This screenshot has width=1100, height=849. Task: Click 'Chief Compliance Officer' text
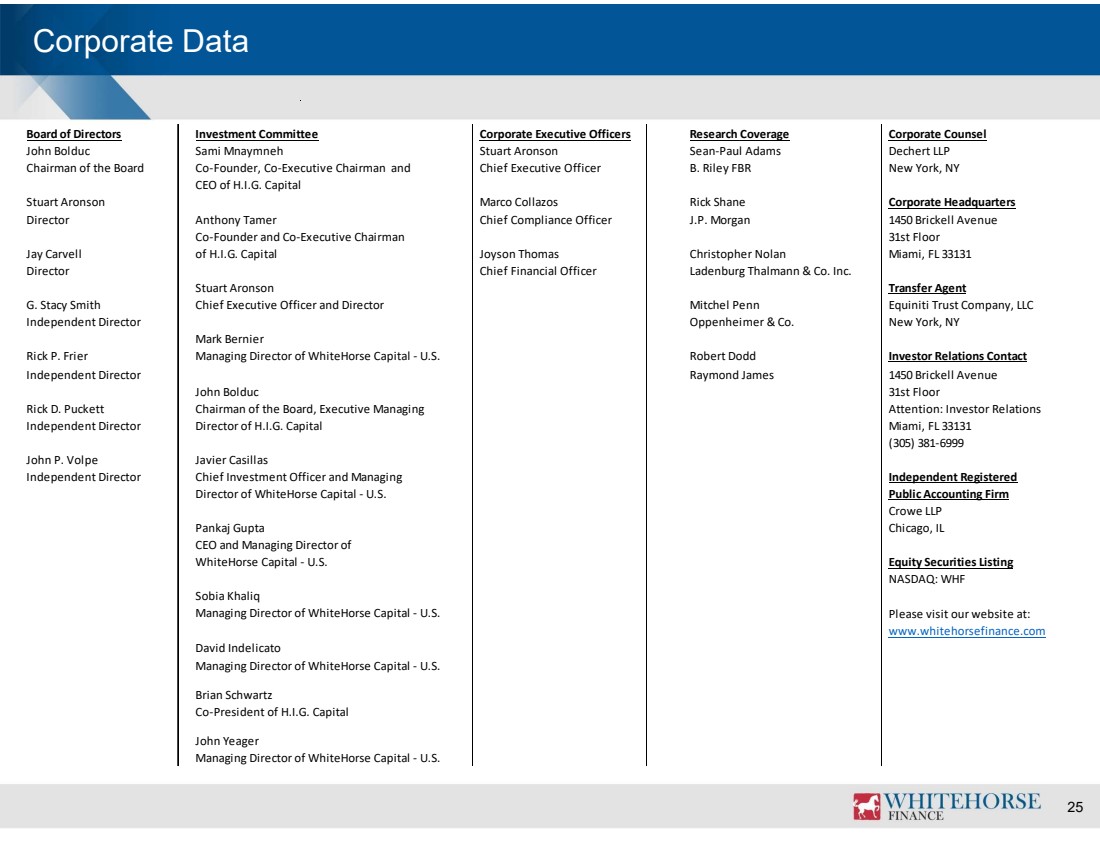(545, 220)
